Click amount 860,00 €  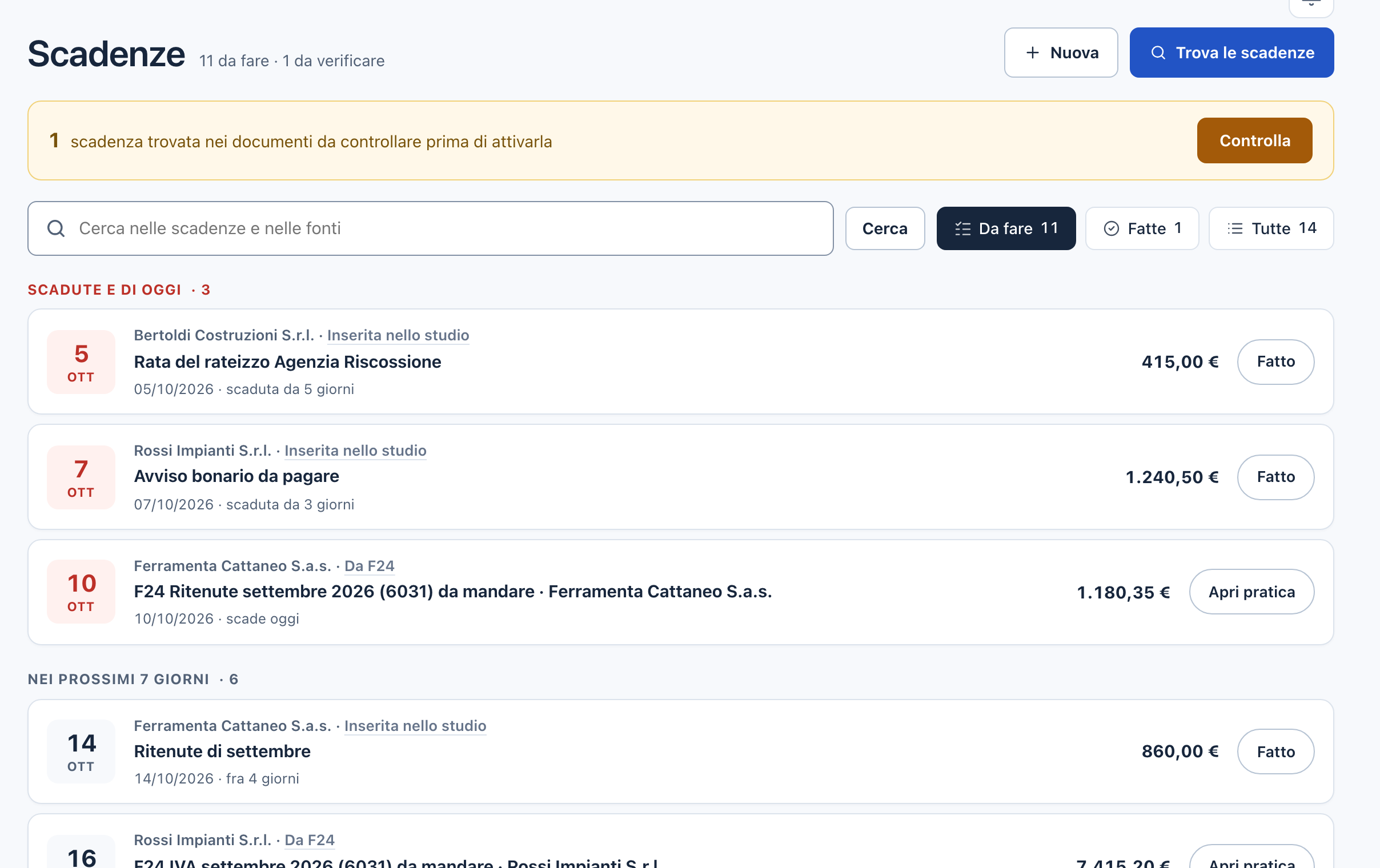[1180, 752]
